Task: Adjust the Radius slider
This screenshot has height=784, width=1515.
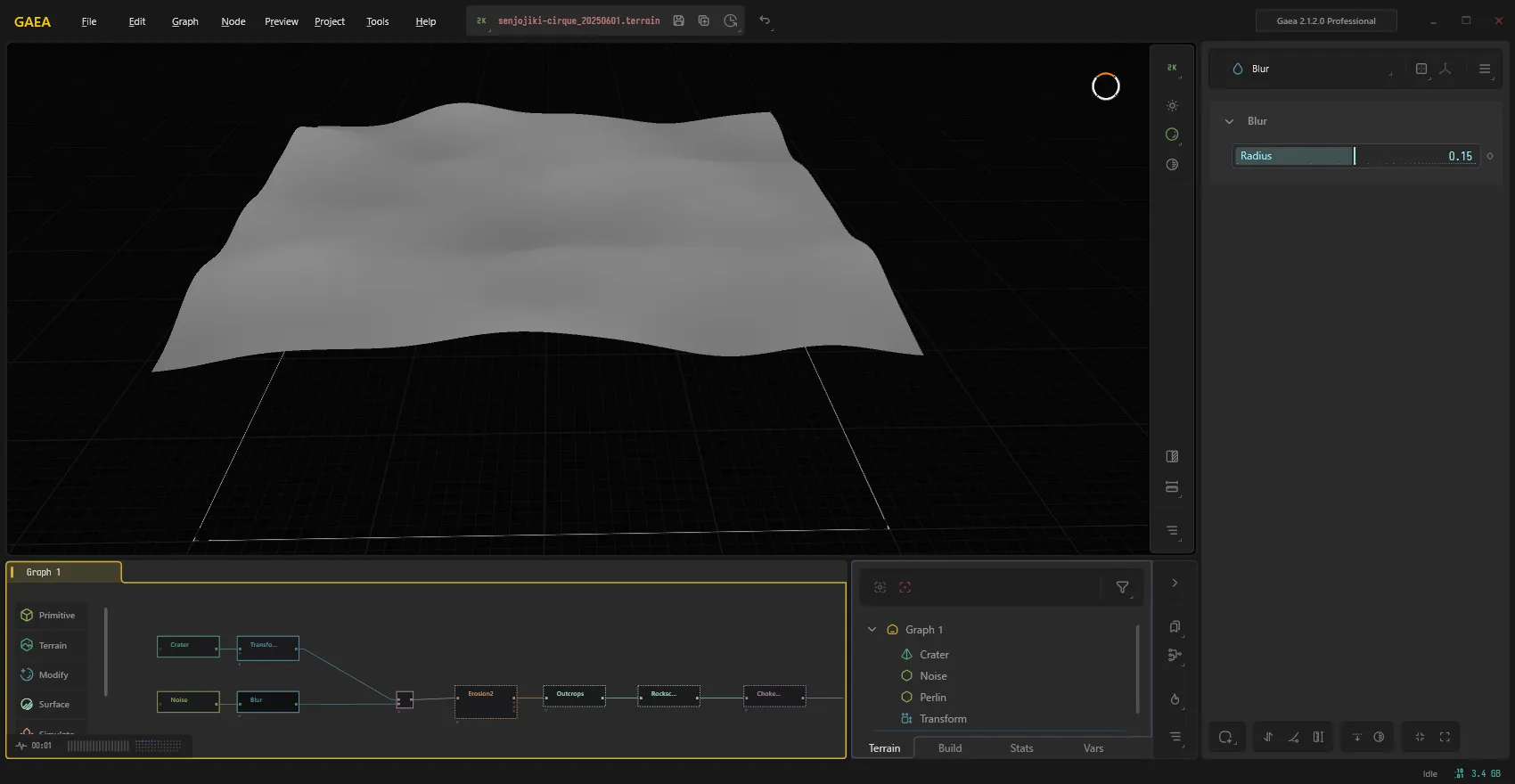Action: point(1355,156)
